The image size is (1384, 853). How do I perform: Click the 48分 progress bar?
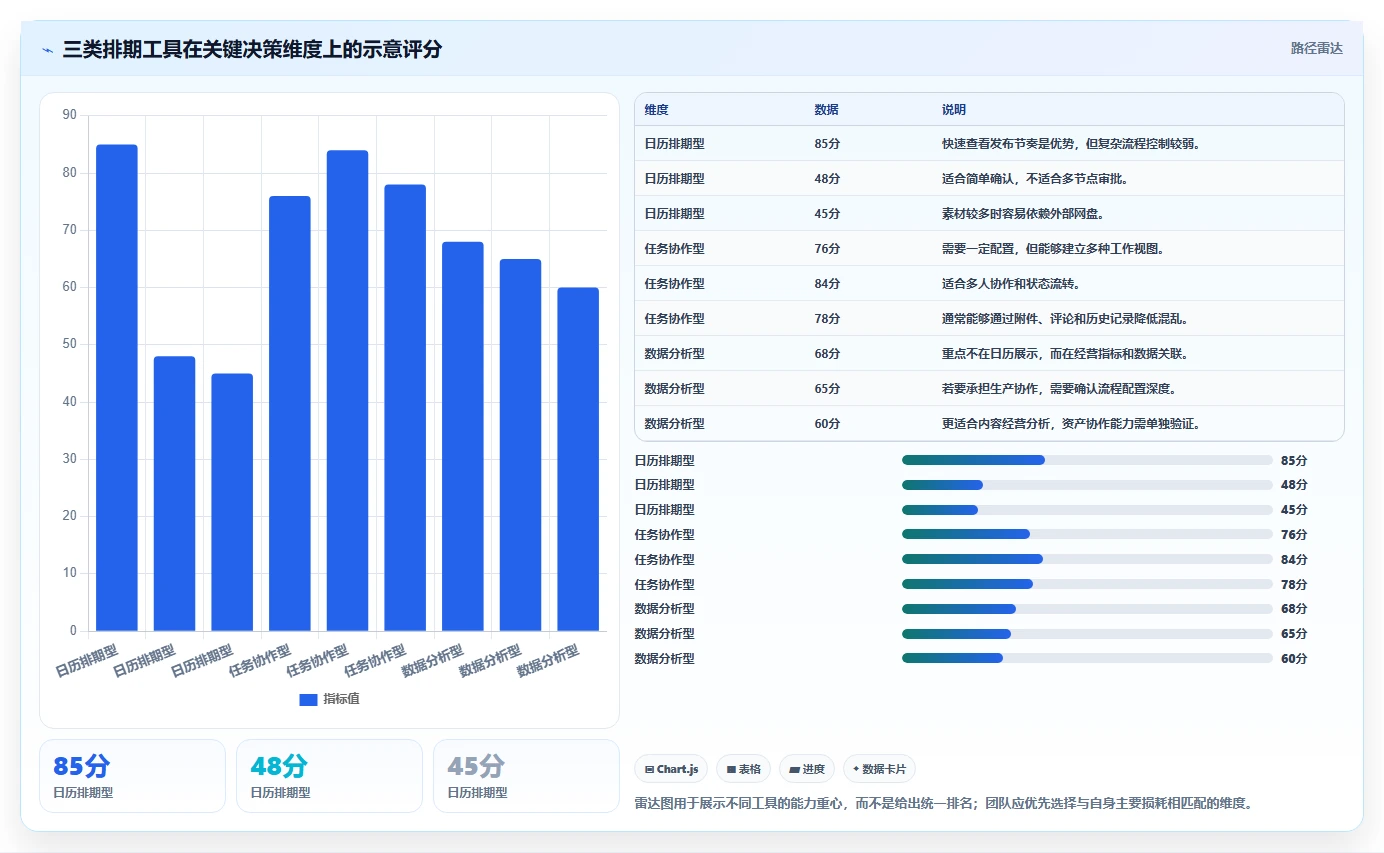point(1087,485)
